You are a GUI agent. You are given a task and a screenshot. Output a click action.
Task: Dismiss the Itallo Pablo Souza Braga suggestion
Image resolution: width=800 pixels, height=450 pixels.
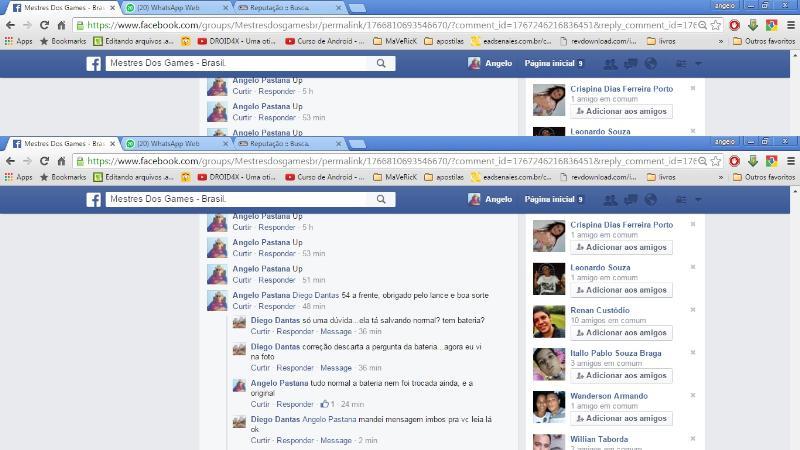[x=692, y=353]
